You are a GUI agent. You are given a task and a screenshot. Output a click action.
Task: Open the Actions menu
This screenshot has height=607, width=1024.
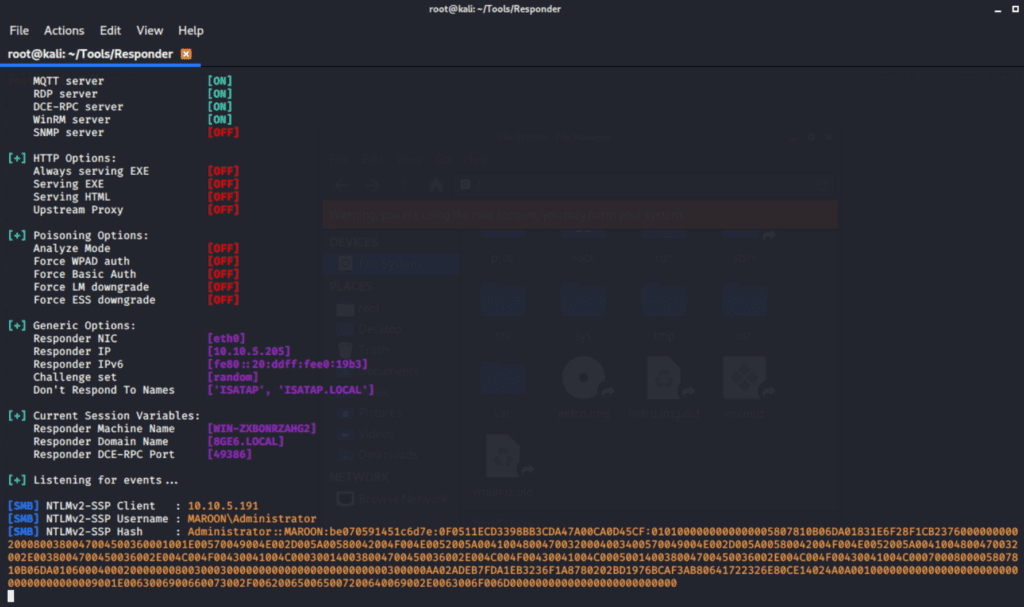64,31
